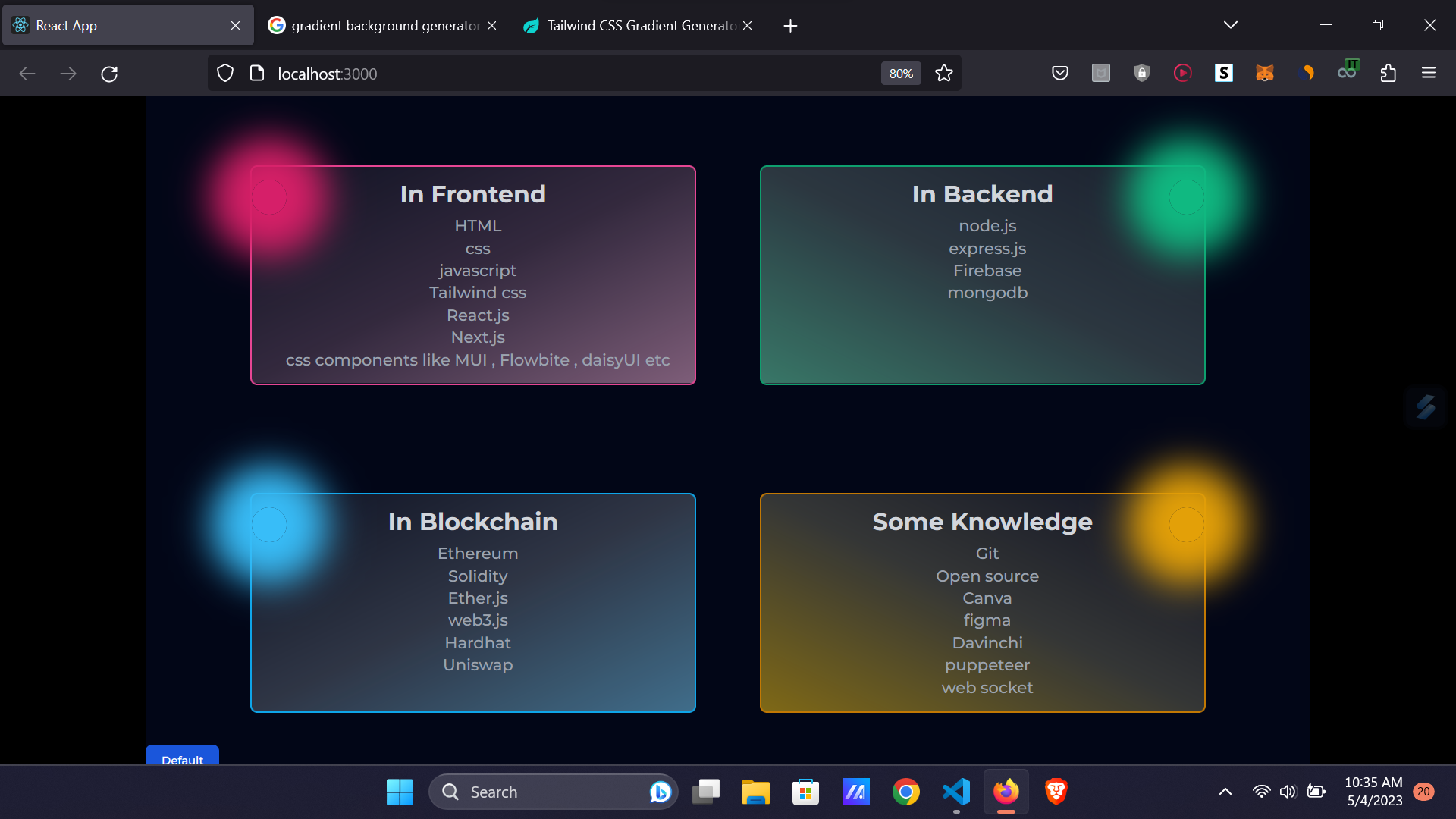The height and width of the screenshot is (819, 1456).
Task: Show hidden system tray icons chevron
Action: 1225,792
